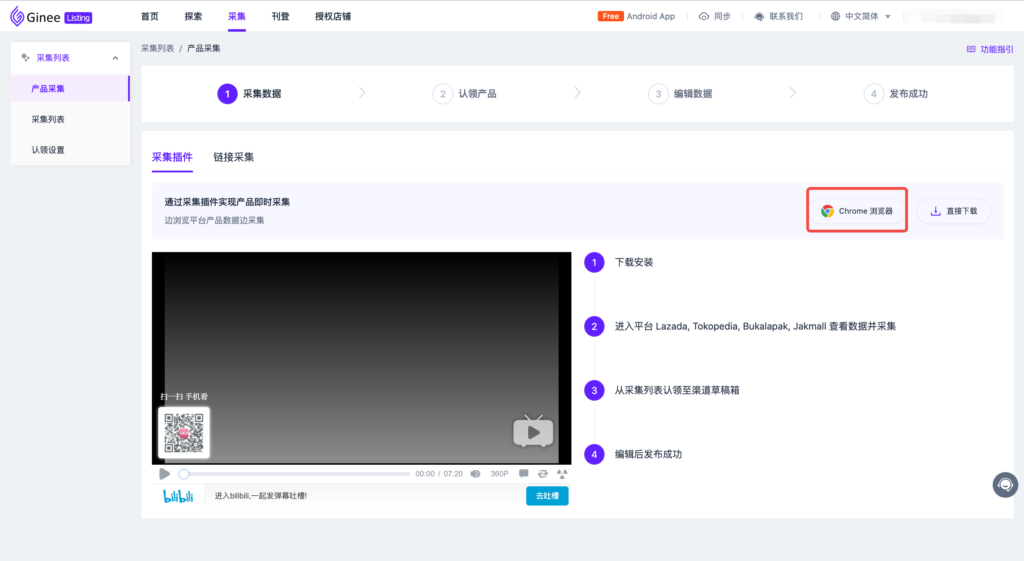Click the rightmost video control bar icon

[x=562, y=474]
